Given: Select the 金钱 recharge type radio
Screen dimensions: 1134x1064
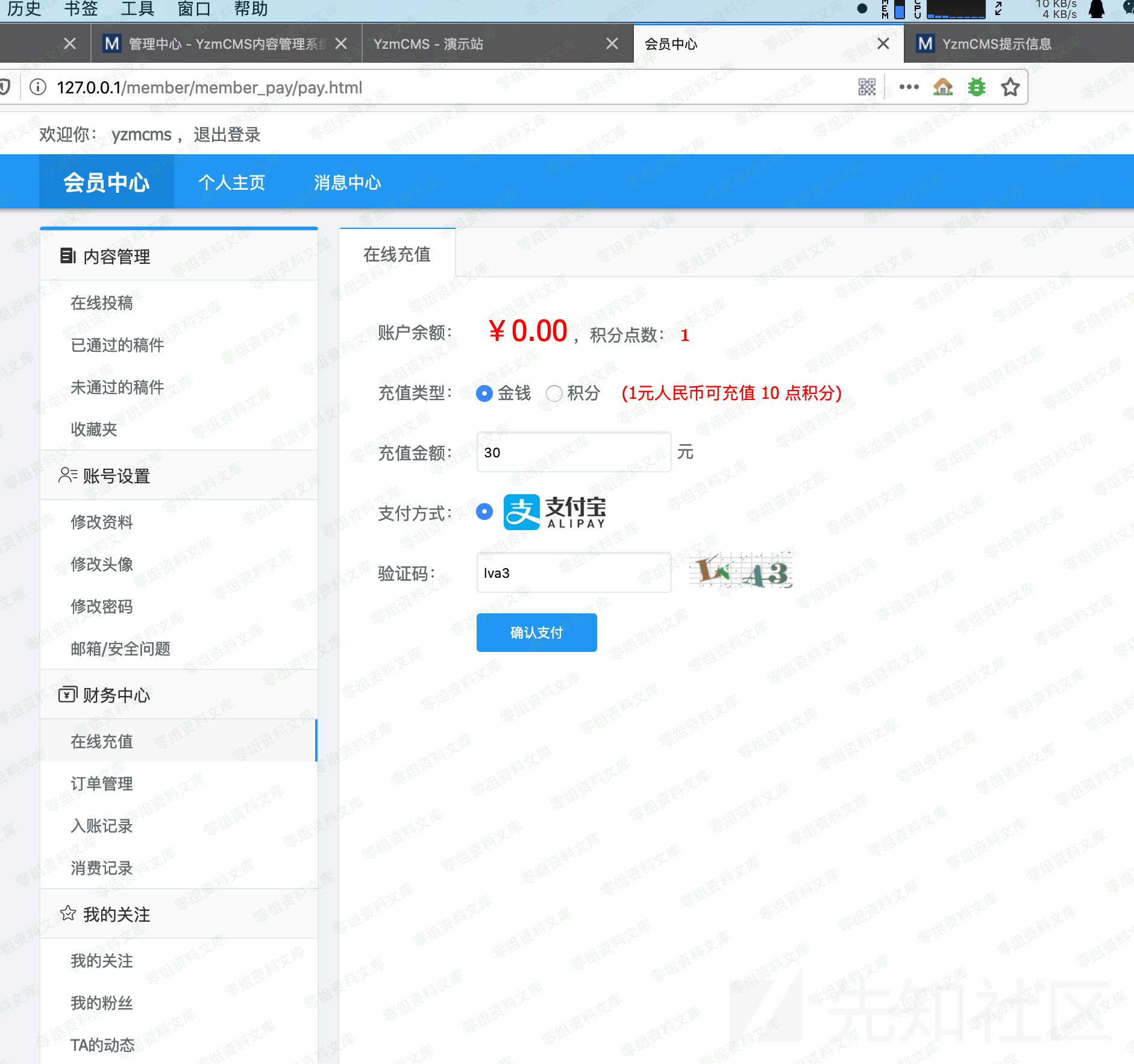Looking at the screenshot, I should click(x=484, y=393).
